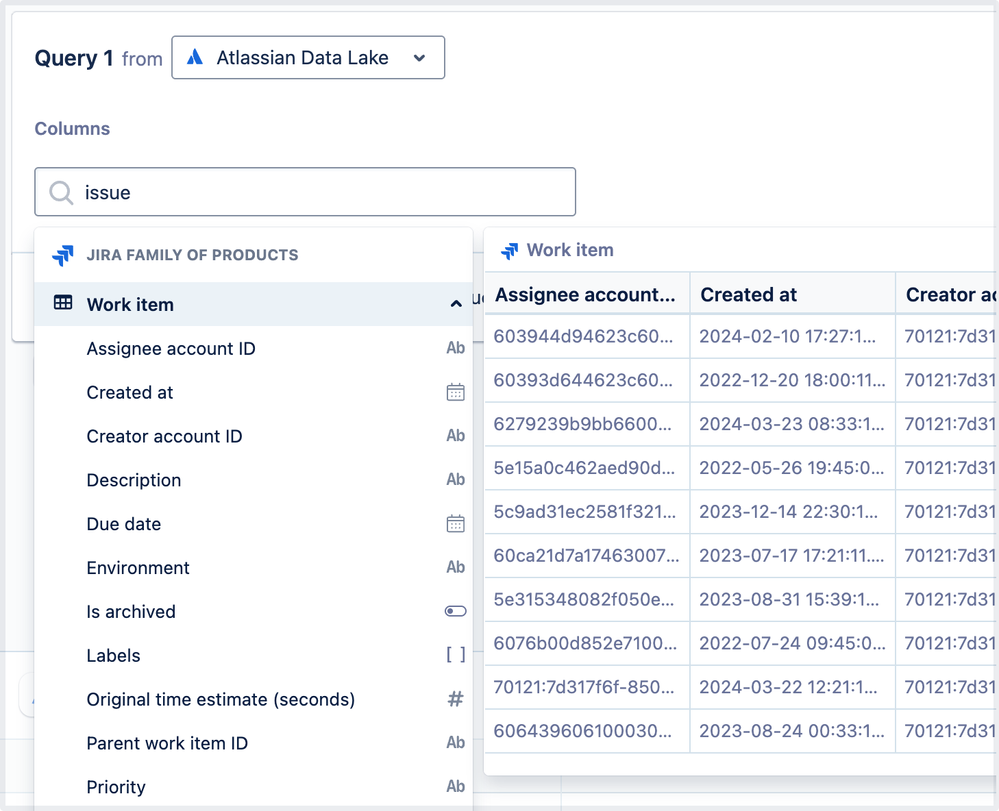
Task: Click preview cell '2023-07-17 17:21:11...'
Action: pos(793,556)
